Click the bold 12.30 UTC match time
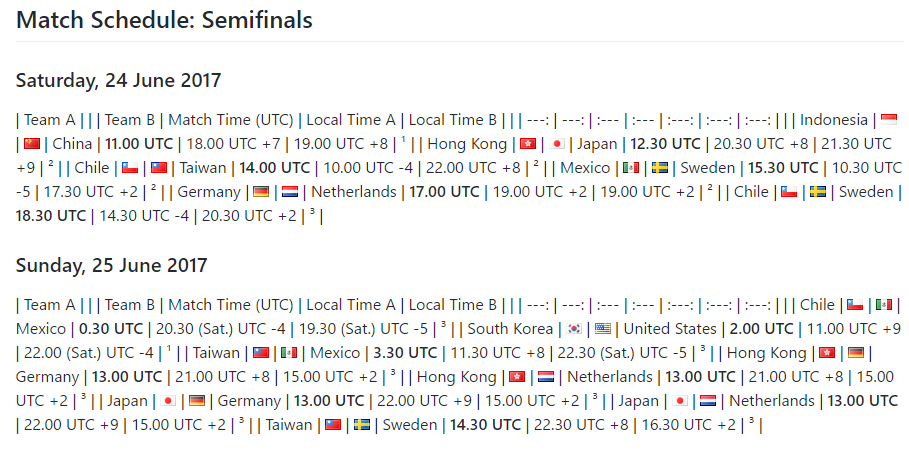The height and width of the screenshot is (451, 909). (666, 144)
